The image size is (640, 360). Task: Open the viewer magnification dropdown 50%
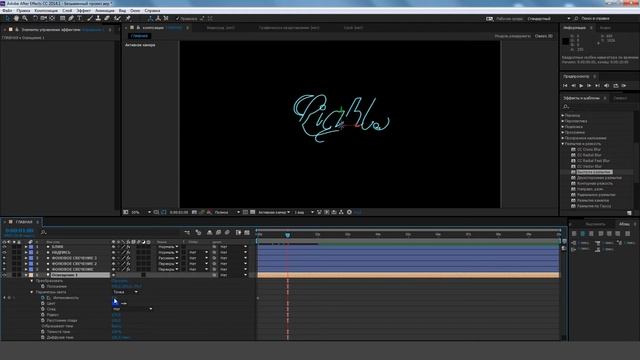pos(141,212)
